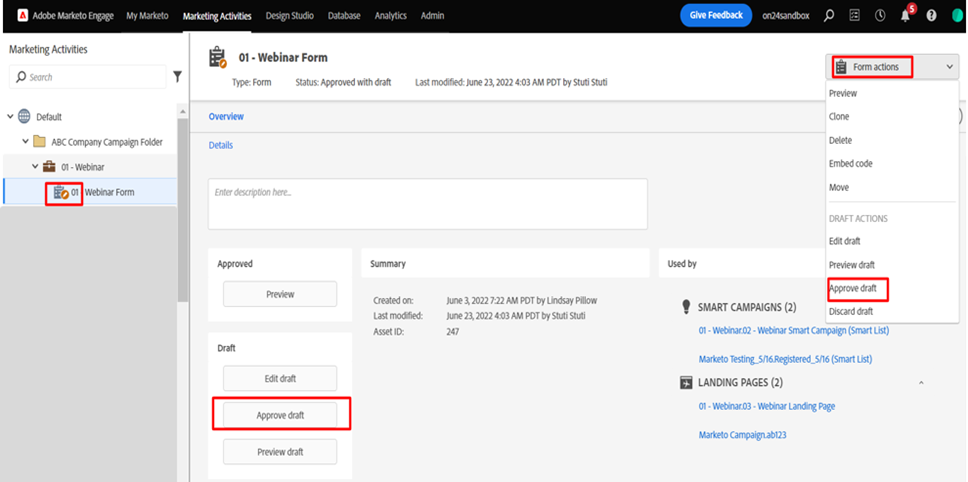Open the notifications bell icon

(x=906, y=16)
